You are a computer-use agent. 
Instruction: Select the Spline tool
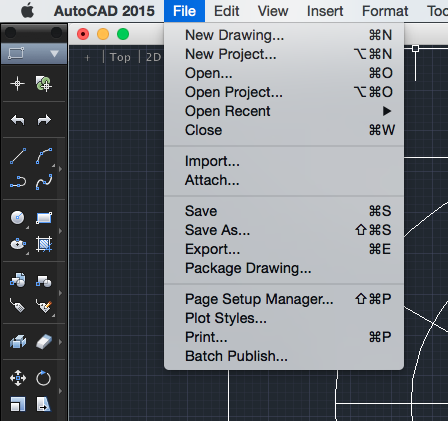44,182
